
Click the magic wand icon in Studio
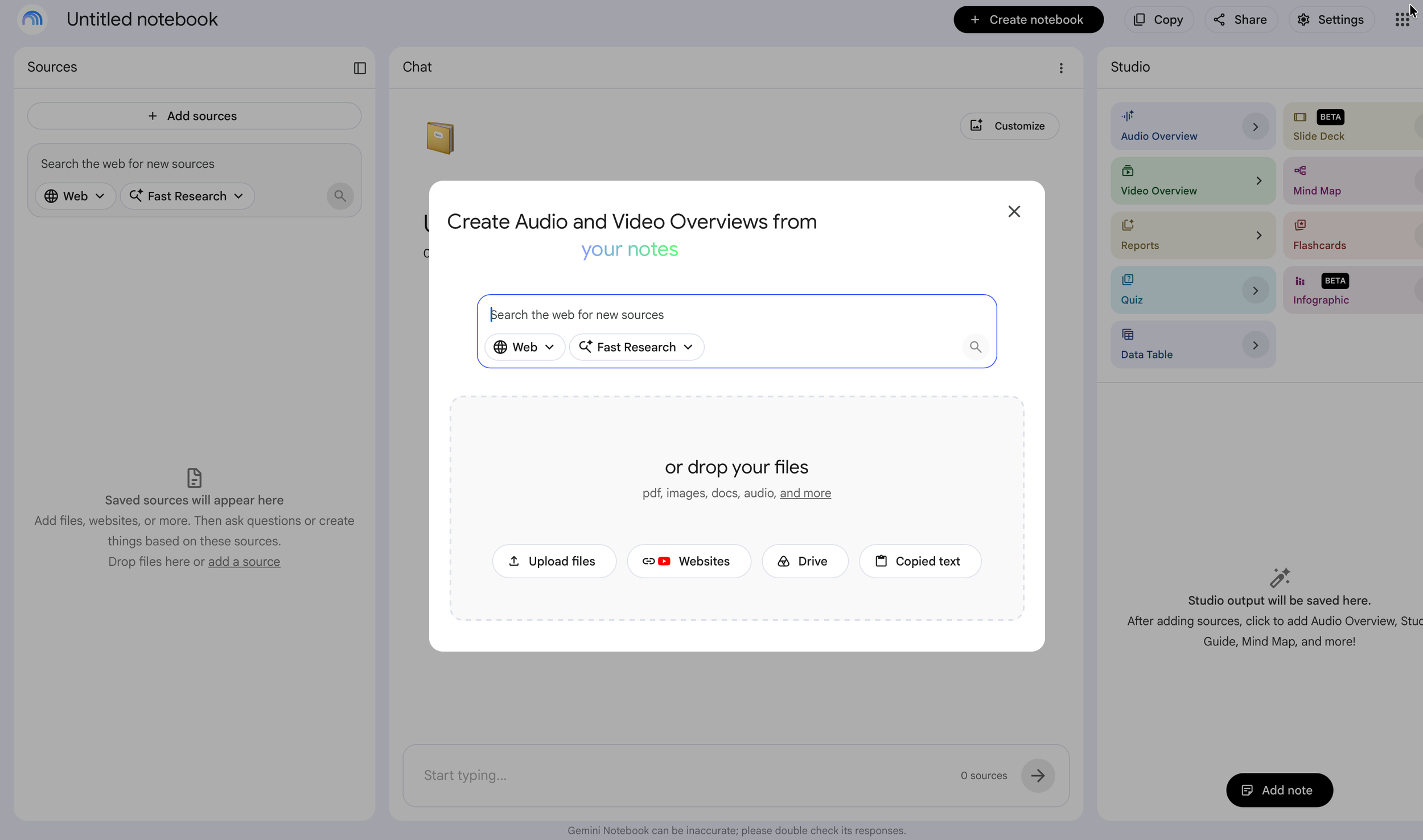click(x=1280, y=578)
